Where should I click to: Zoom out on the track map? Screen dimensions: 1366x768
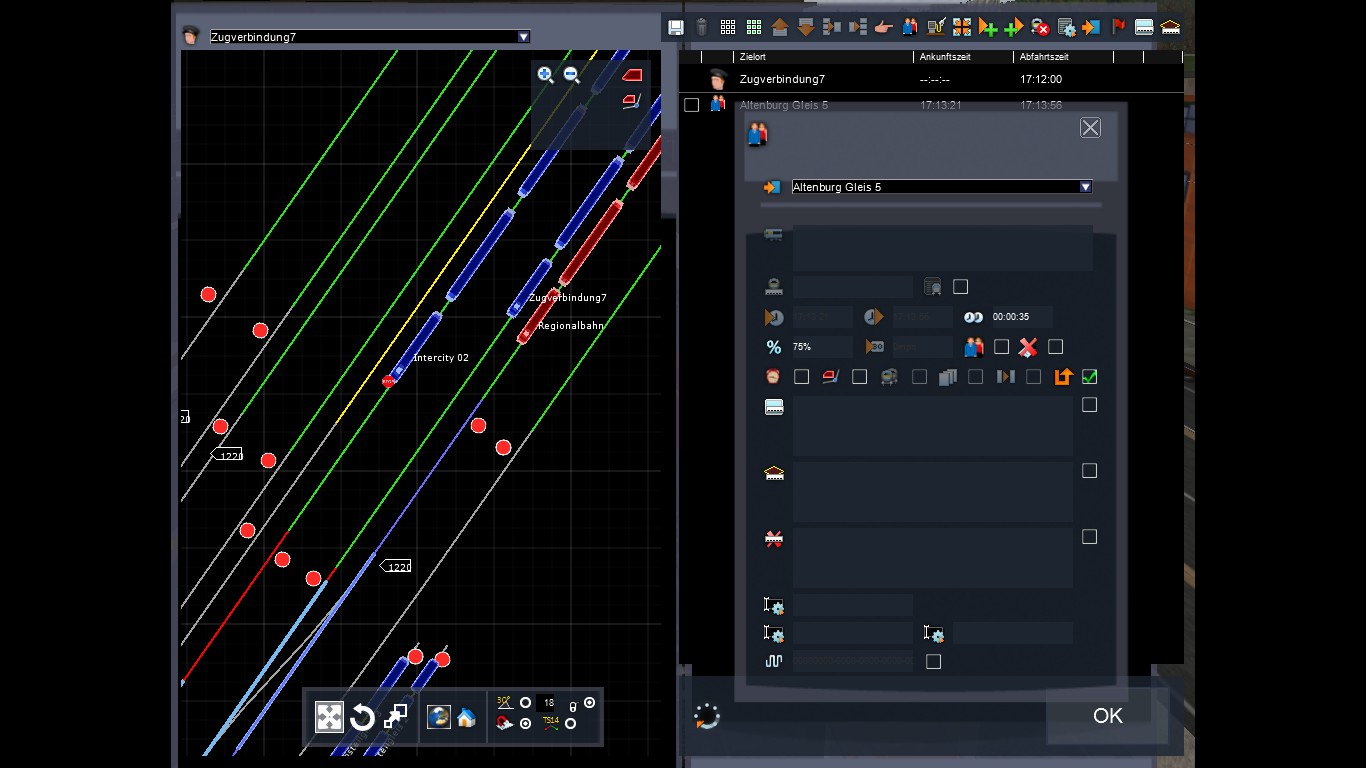click(572, 74)
